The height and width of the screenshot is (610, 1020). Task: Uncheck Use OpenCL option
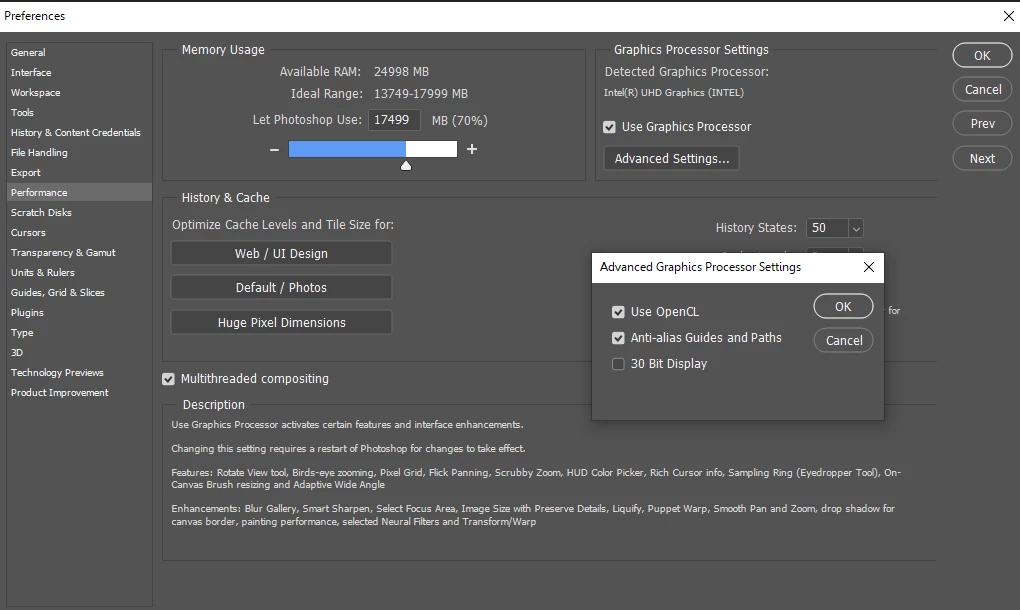[618, 312]
